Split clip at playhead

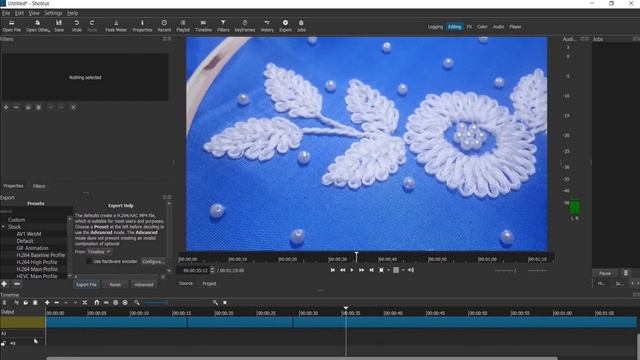point(84,302)
